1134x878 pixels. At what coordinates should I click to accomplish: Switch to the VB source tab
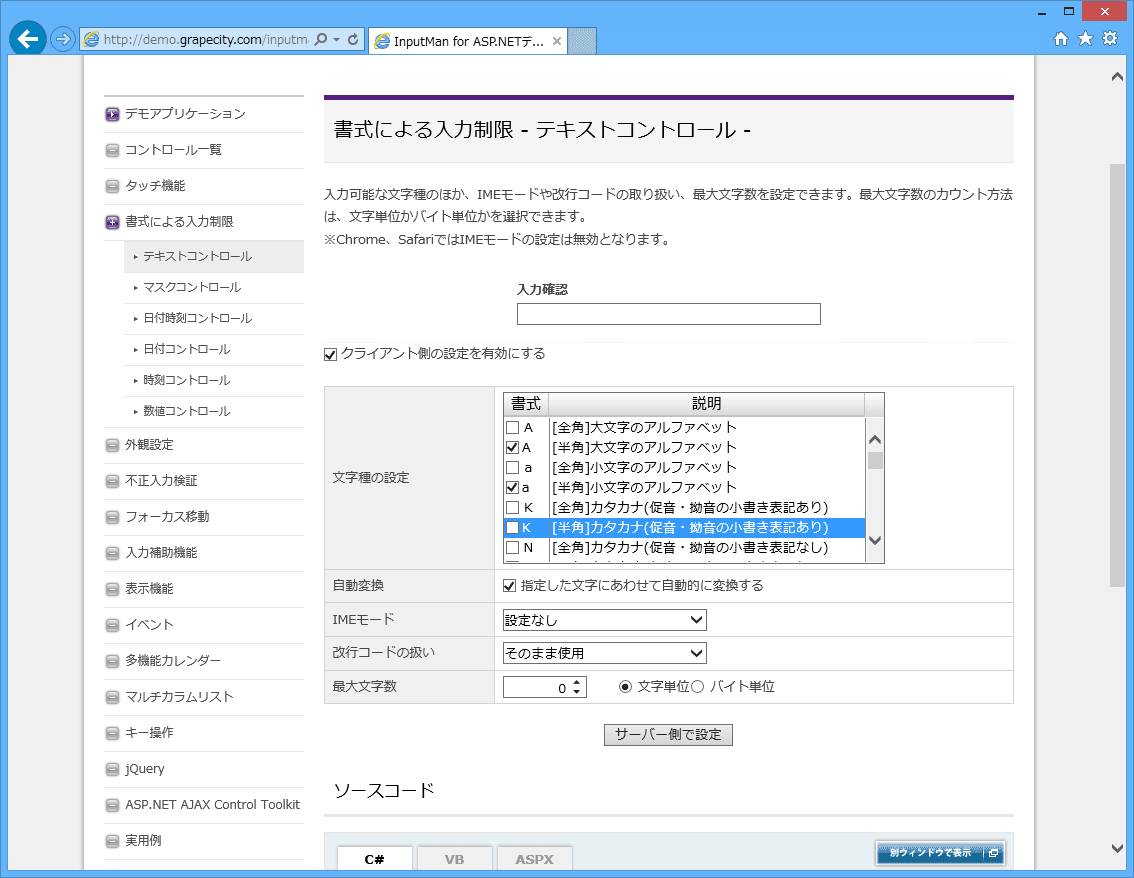coord(454,858)
